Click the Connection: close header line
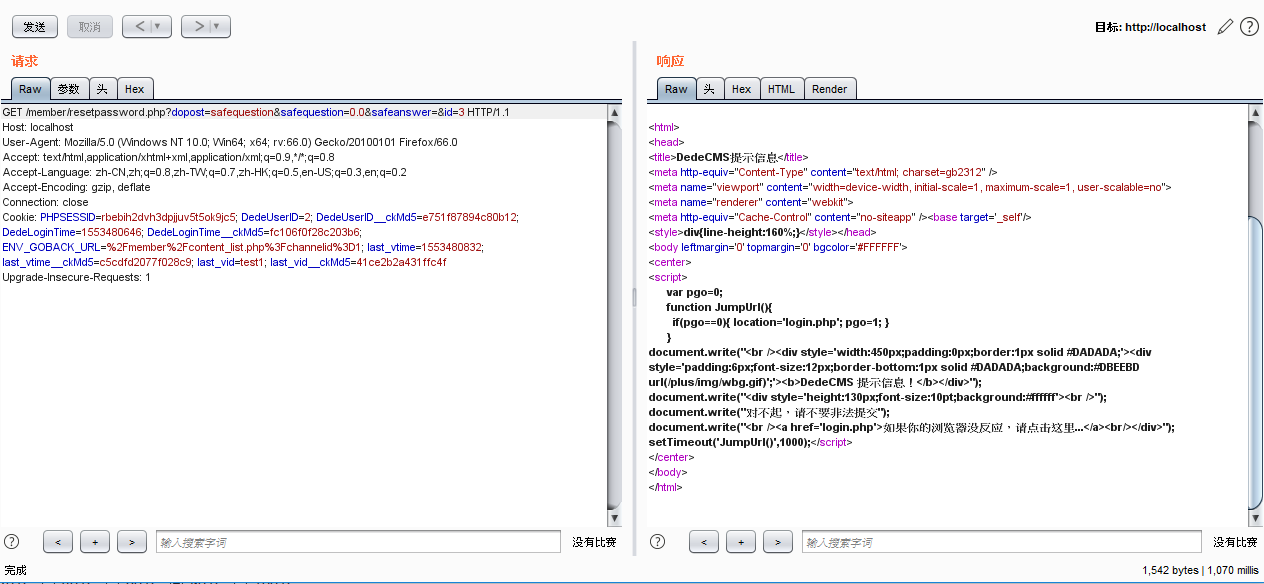 pos(45,202)
